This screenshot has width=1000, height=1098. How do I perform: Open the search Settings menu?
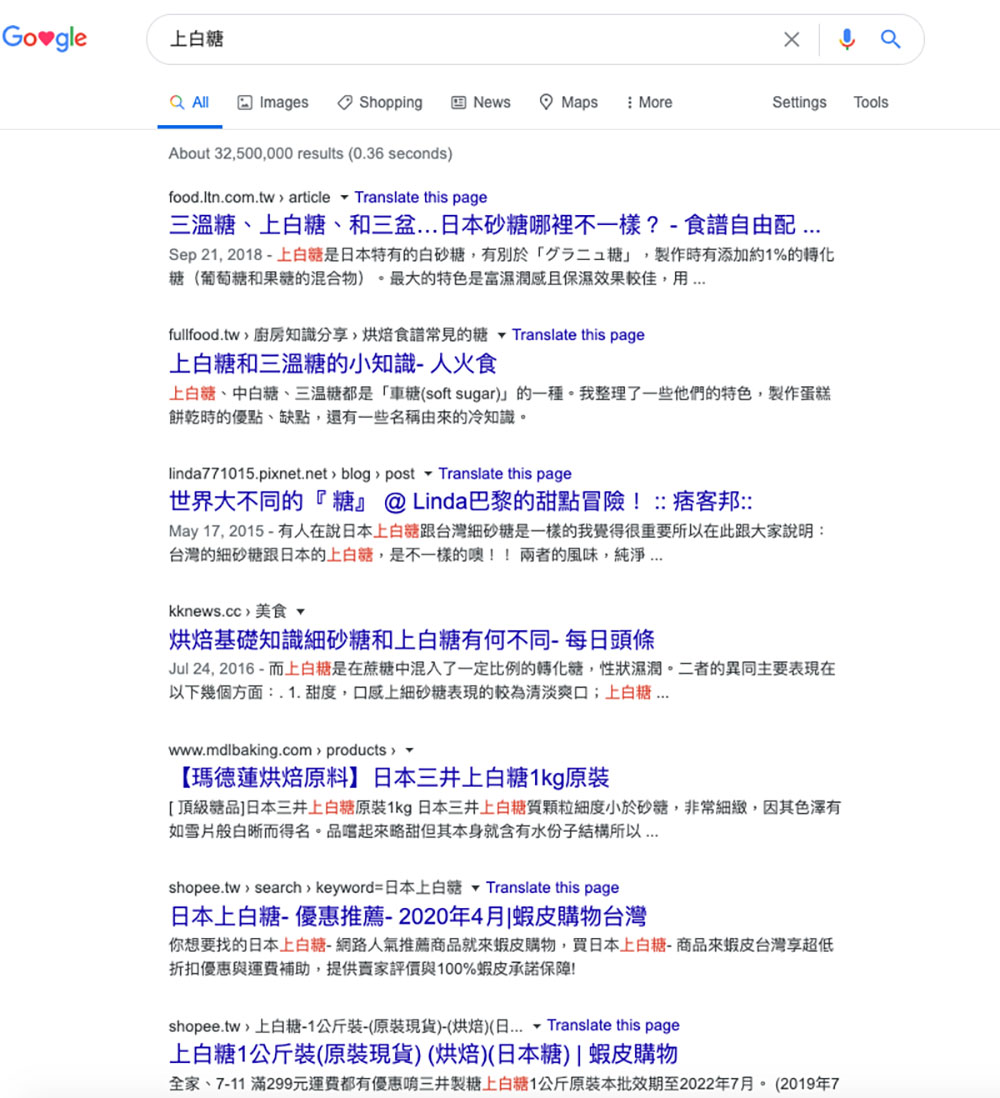tap(799, 102)
